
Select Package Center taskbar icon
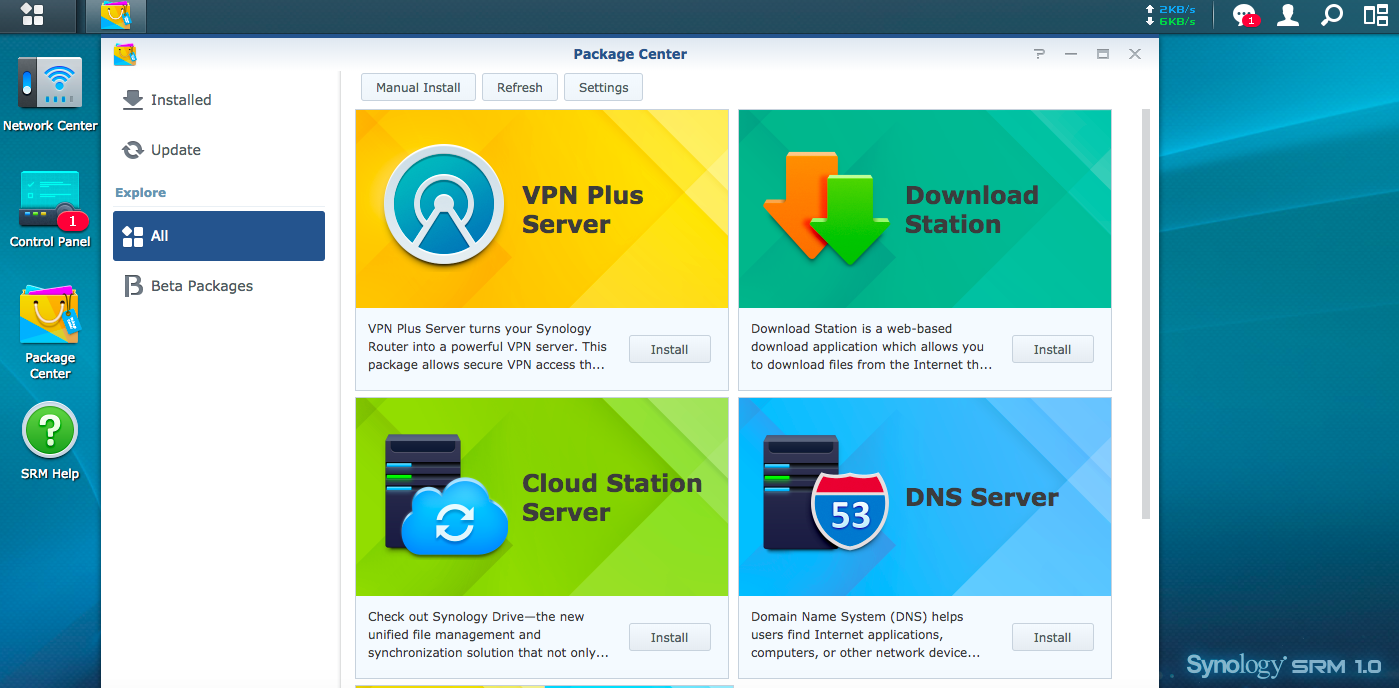115,15
